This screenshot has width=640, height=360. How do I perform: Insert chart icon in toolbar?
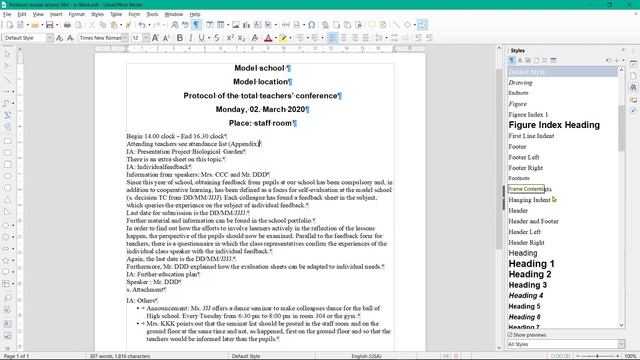tap(247, 25)
